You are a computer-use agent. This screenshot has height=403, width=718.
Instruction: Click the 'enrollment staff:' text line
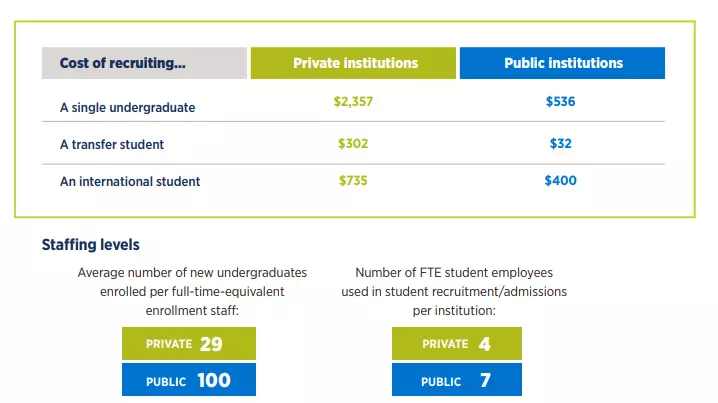pos(192,311)
